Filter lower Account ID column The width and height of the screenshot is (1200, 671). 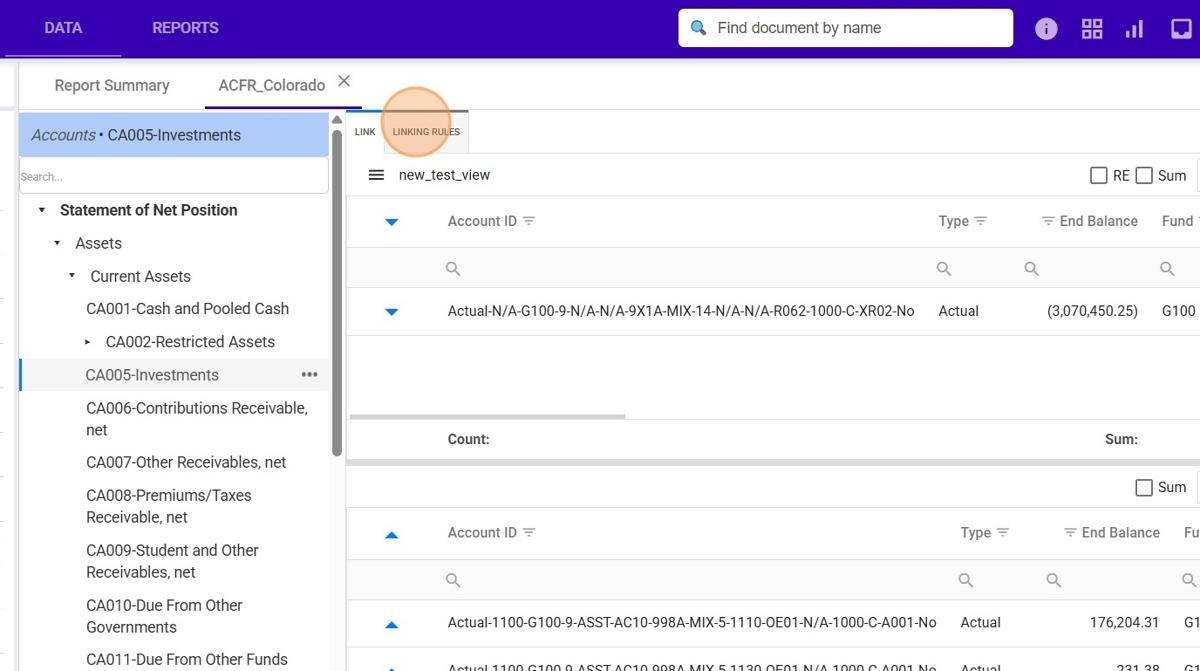click(x=529, y=533)
